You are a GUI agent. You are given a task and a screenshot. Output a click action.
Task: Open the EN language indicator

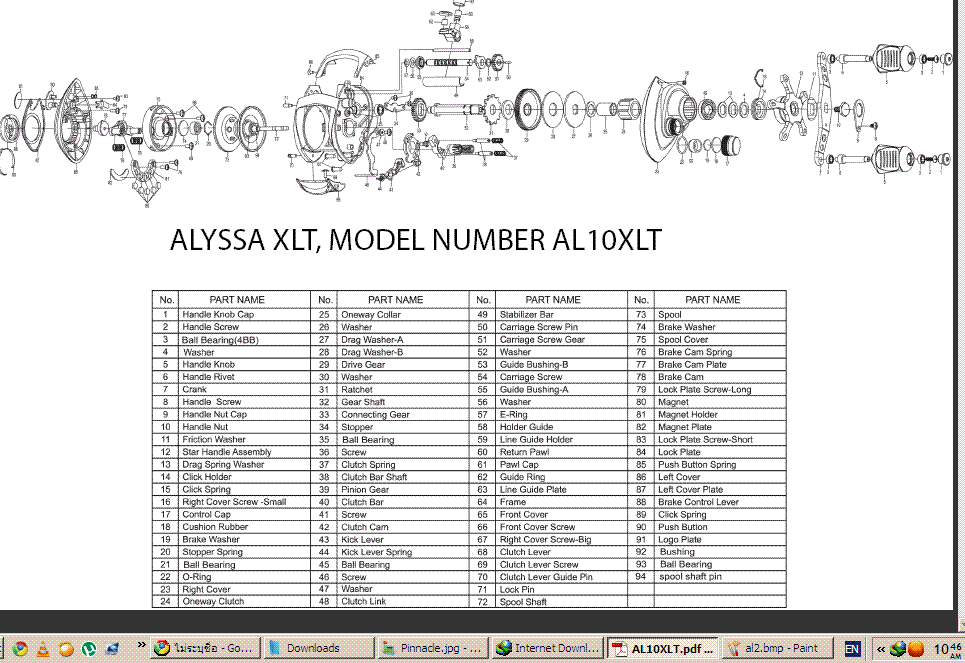(x=852, y=648)
